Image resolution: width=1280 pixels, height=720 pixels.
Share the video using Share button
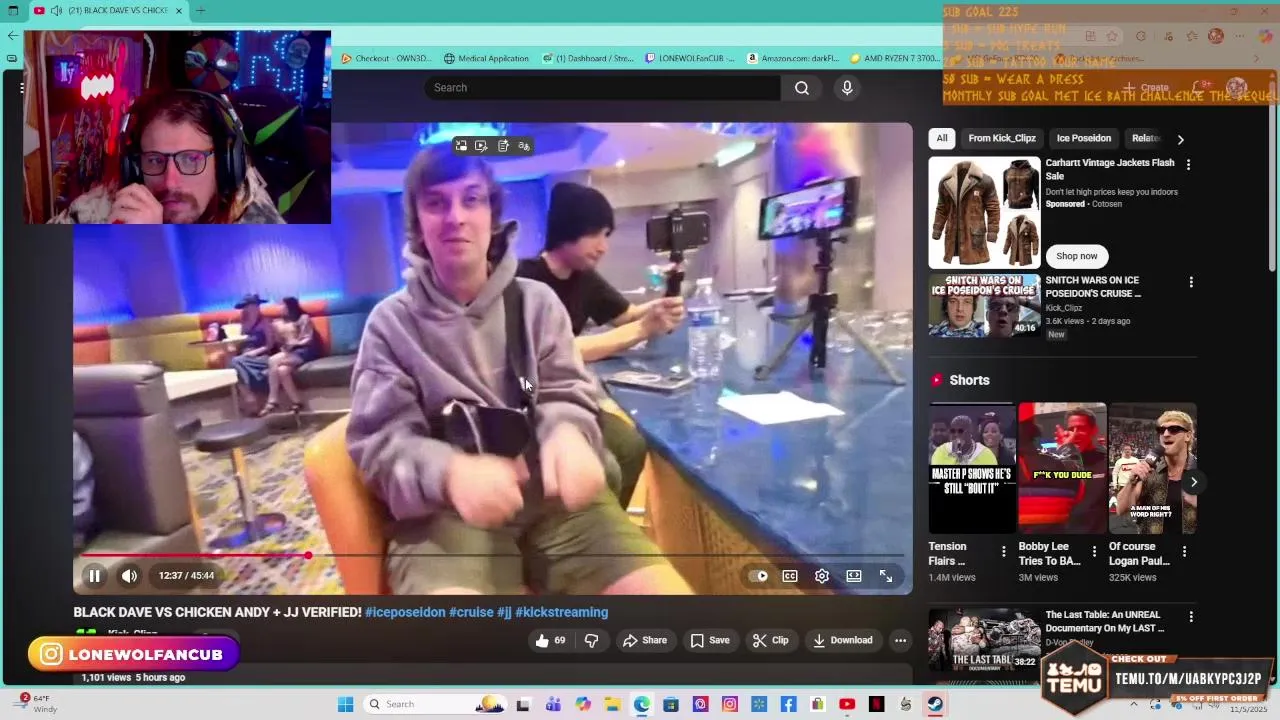point(645,640)
